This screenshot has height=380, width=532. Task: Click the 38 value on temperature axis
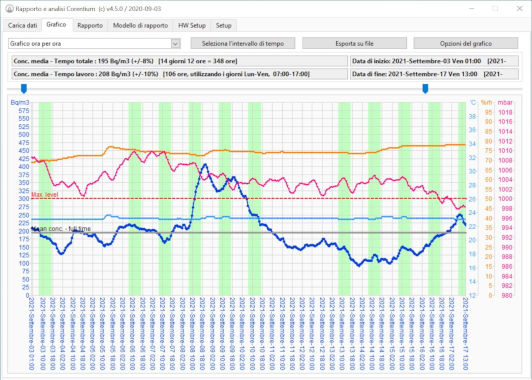(472, 116)
